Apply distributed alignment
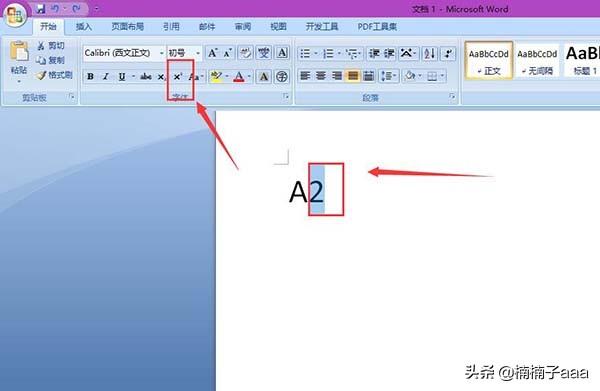 [368, 76]
